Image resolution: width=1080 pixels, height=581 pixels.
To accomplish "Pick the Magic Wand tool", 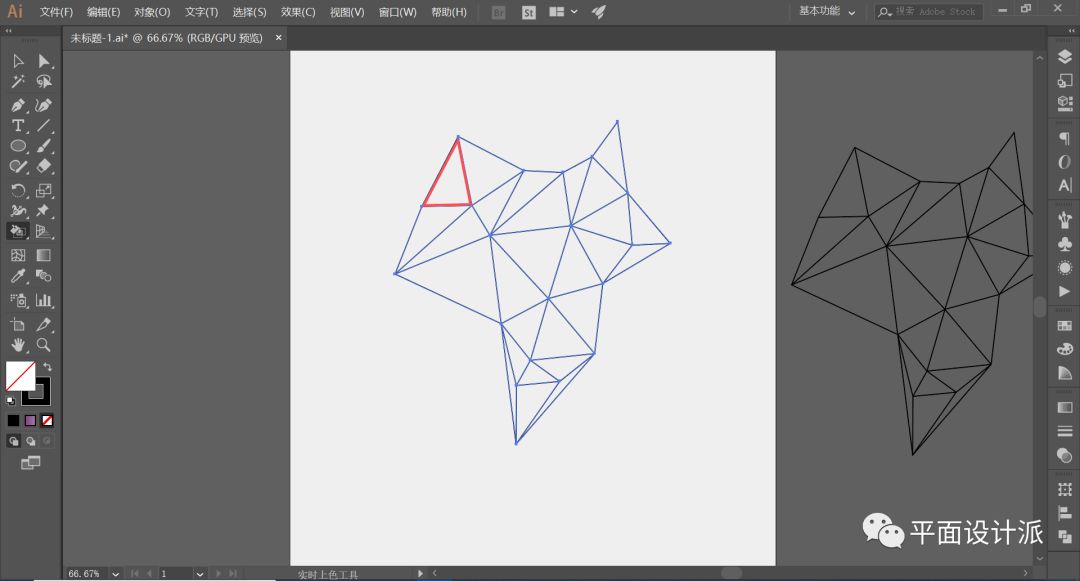I will (18, 82).
